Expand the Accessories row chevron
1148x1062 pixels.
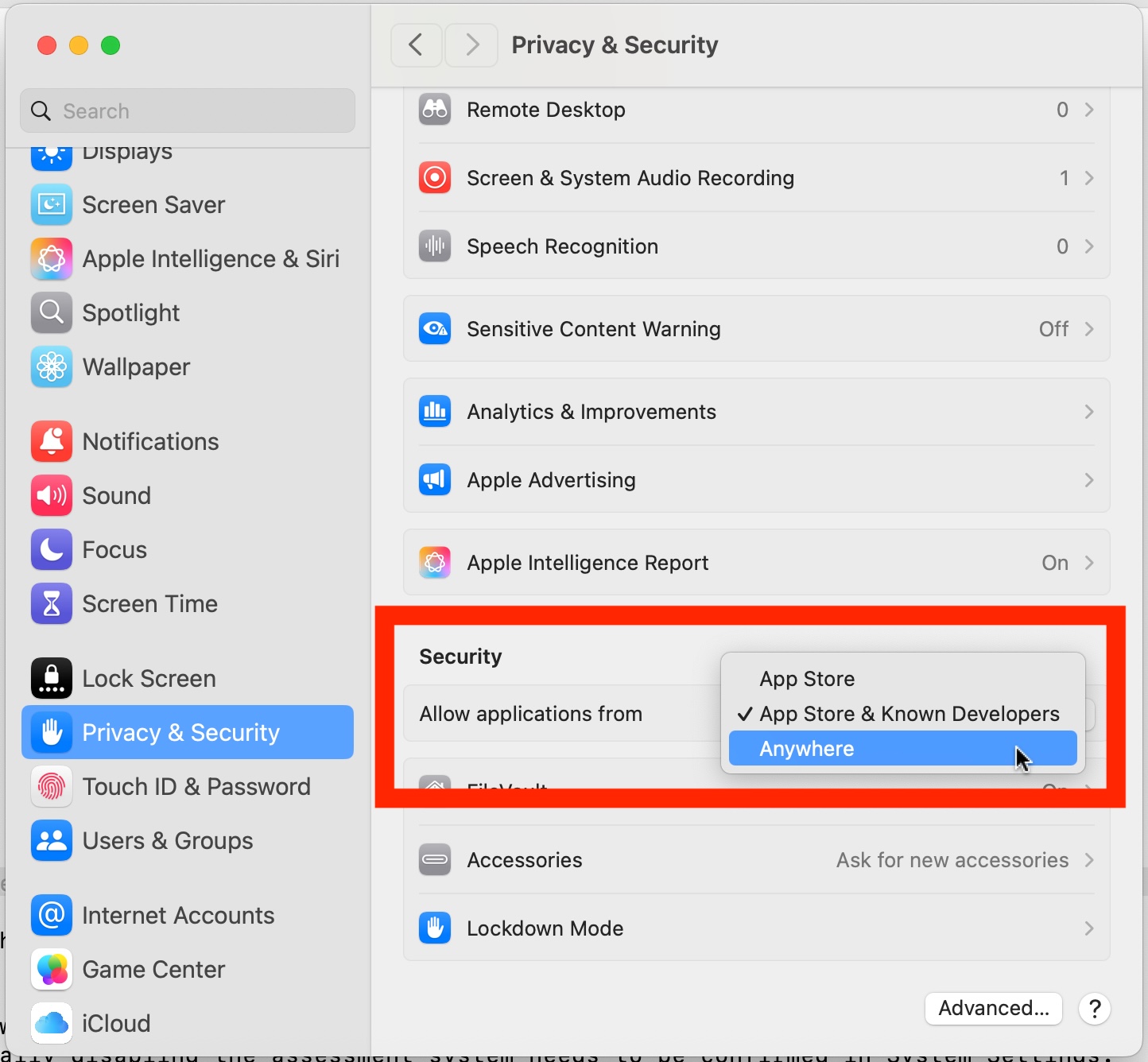[1089, 860]
